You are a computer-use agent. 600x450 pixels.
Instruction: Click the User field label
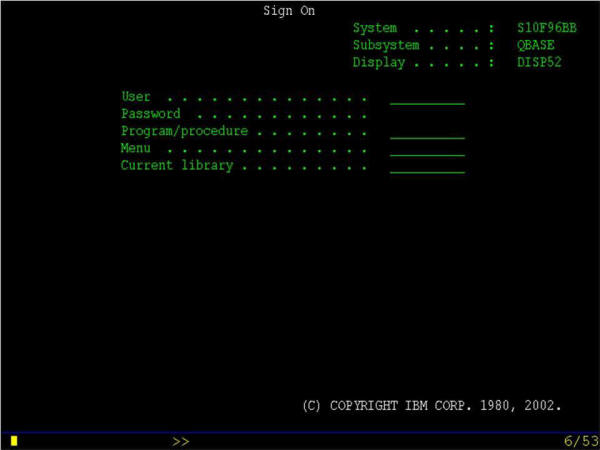click(x=136, y=97)
